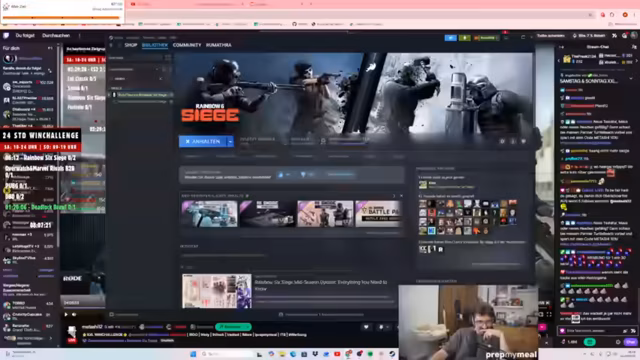Open the game settings gear icon
The image size is (640, 360).
pos(502,141)
